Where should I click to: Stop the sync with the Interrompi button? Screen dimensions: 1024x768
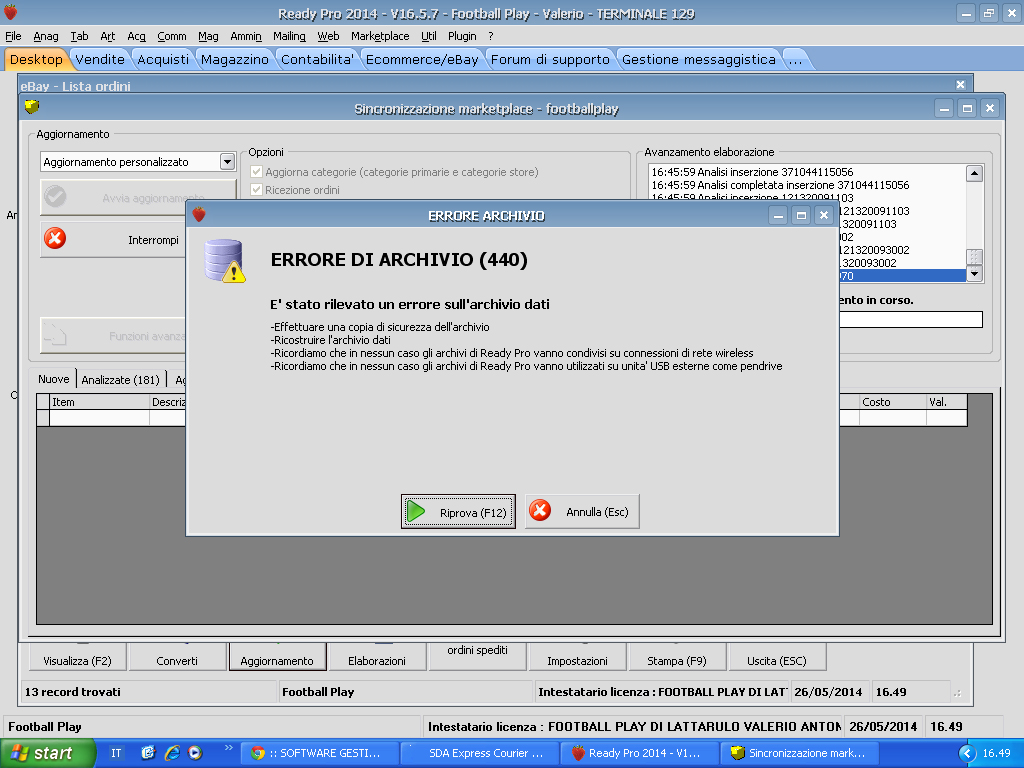point(114,240)
